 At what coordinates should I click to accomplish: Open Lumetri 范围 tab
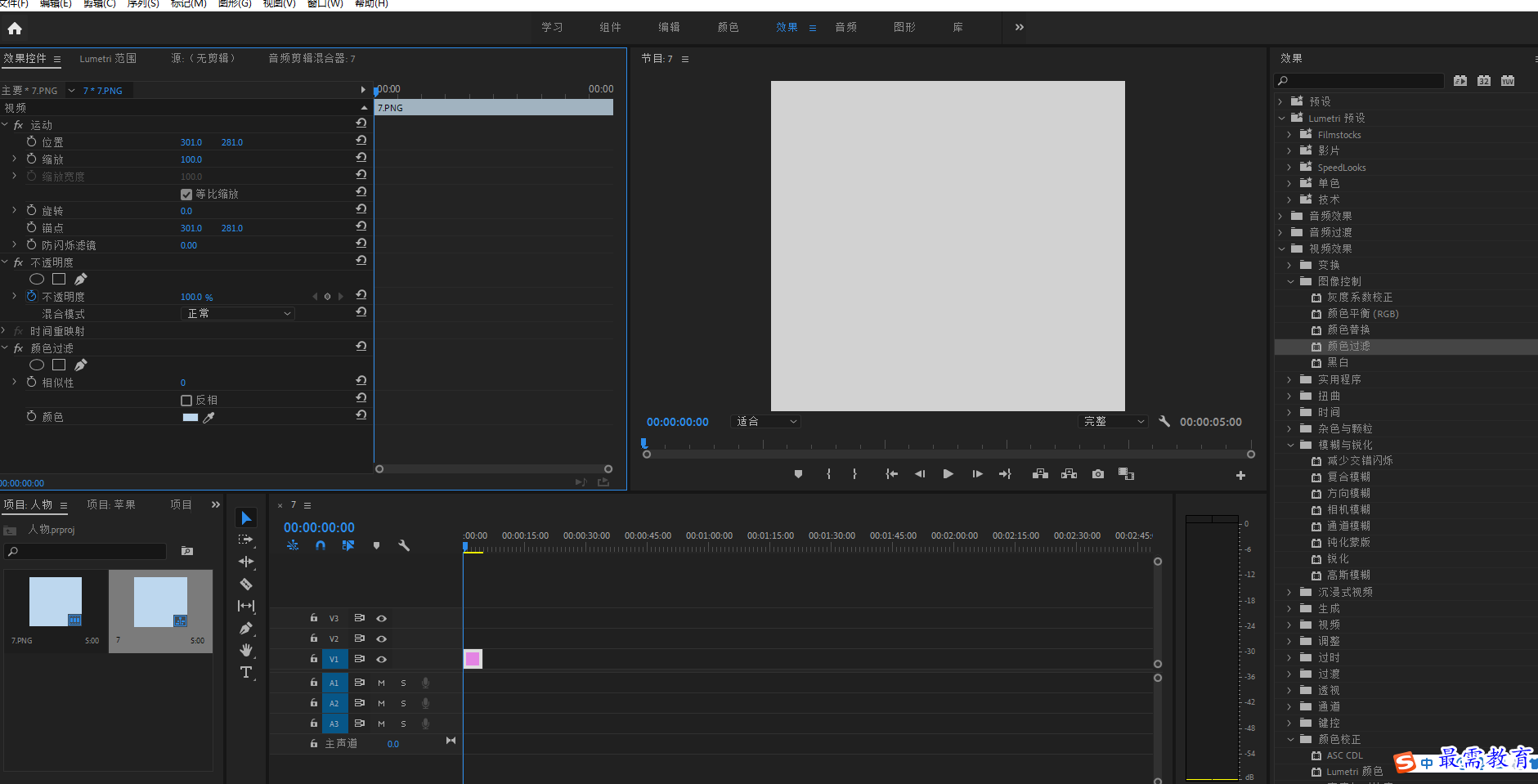click(x=108, y=59)
